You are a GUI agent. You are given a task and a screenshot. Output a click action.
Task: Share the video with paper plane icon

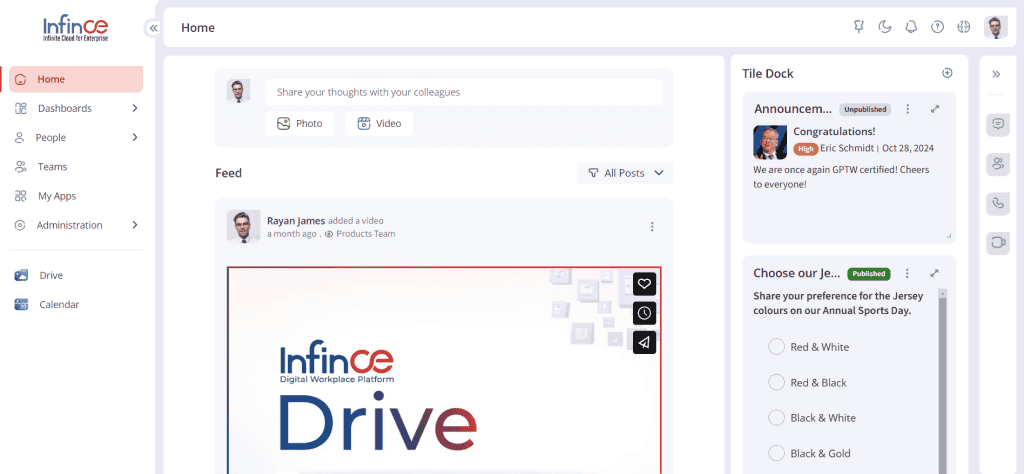[x=645, y=343]
